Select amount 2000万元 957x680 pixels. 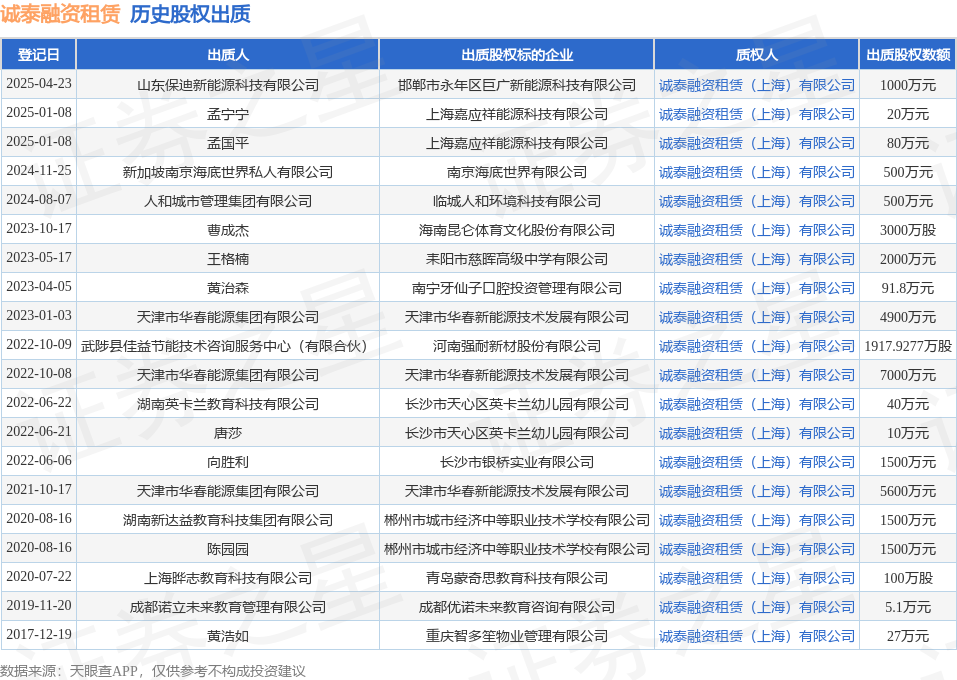coord(908,259)
